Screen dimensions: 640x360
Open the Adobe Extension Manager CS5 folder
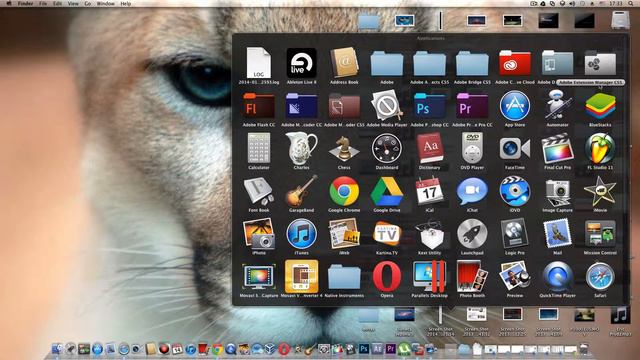click(600, 63)
